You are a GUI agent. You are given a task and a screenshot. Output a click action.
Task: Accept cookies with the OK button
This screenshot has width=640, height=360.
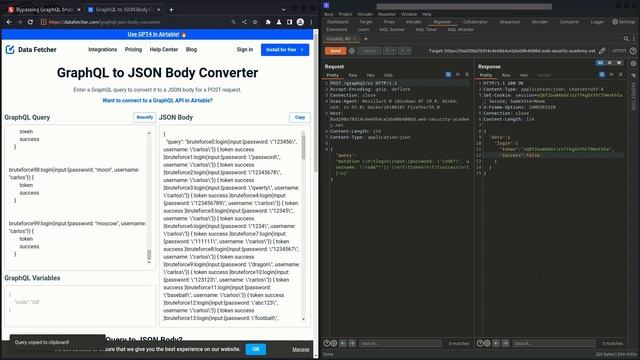tap(256, 349)
